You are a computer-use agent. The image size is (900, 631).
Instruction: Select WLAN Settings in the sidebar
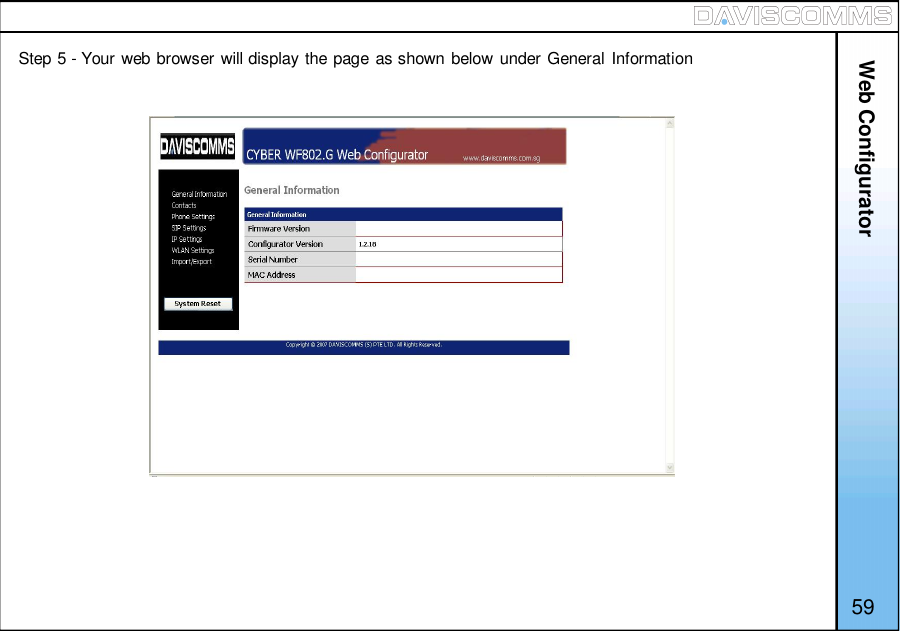(x=191, y=250)
